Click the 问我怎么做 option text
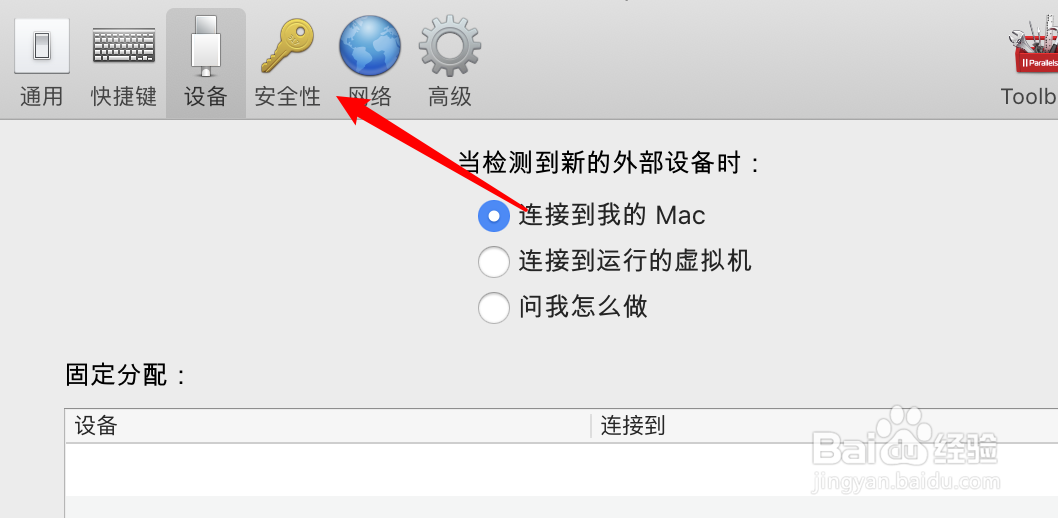Viewport: 1058px width, 518px height. pyautogui.click(x=583, y=307)
